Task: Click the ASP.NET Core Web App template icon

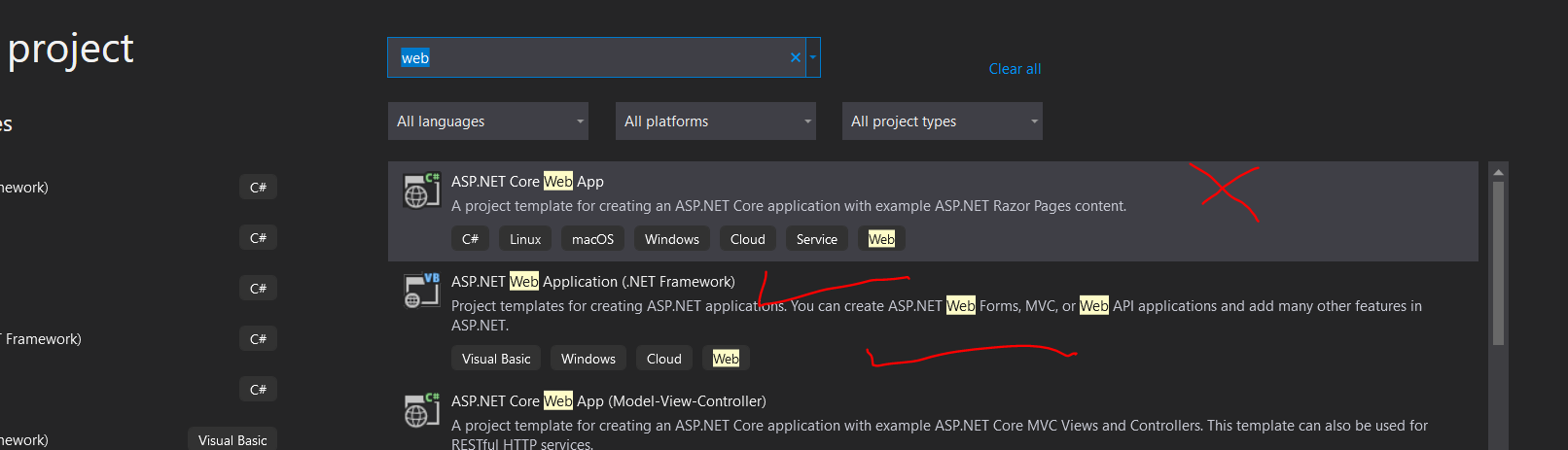Action: [x=421, y=190]
